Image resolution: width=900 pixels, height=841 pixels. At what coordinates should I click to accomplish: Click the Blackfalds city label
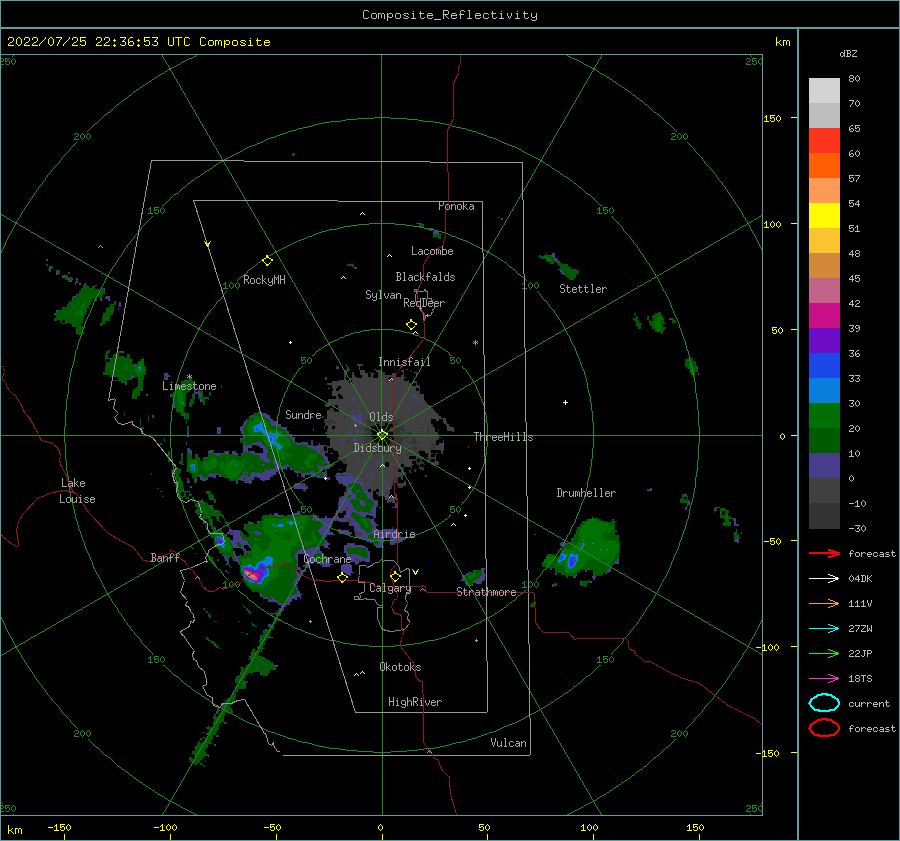coord(425,277)
